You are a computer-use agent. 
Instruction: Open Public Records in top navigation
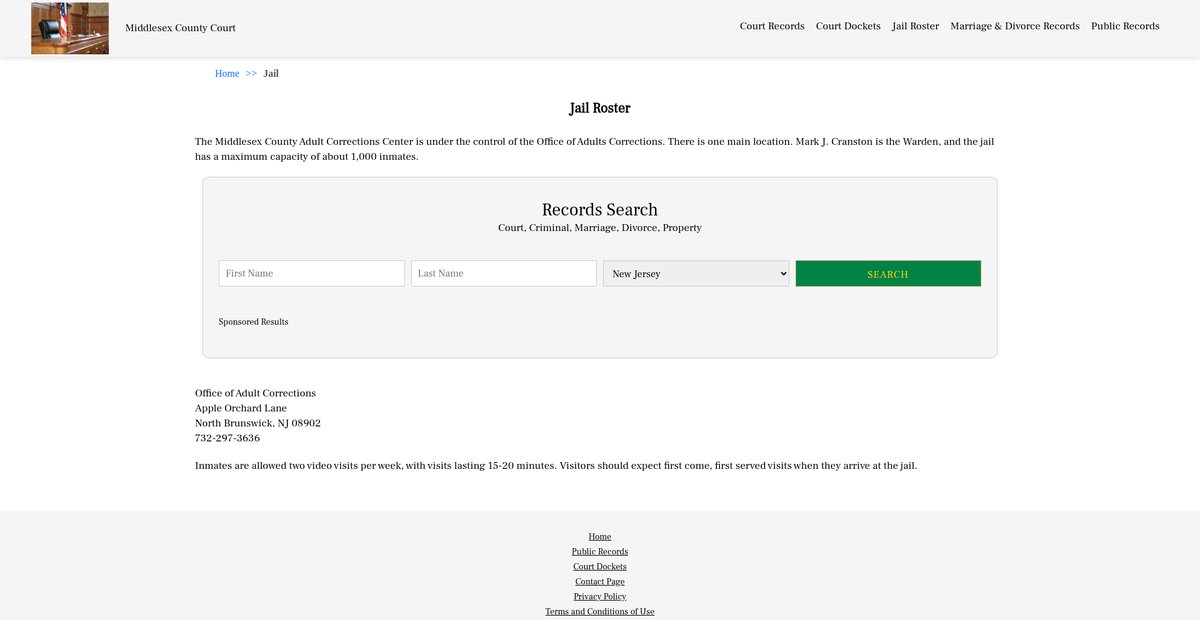pyautogui.click(x=1125, y=26)
